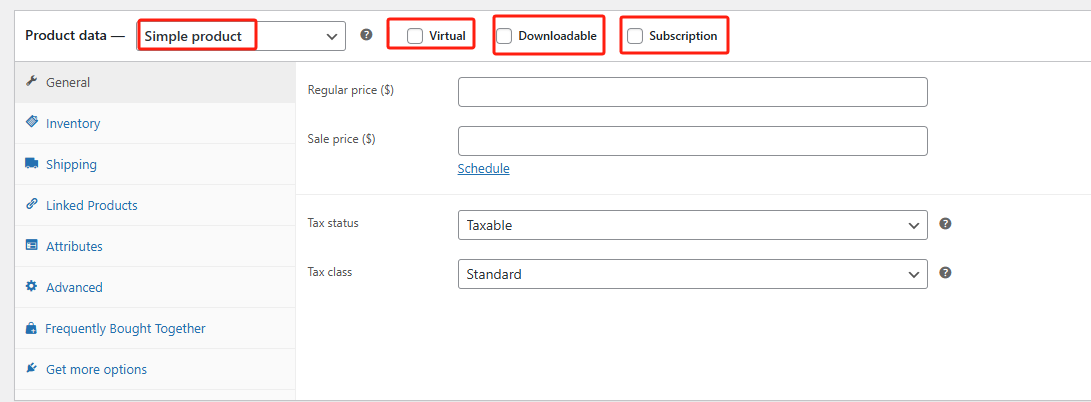1091x402 pixels.
Task: Click the Attributes list icon
Action: click(x=31, y=246)
